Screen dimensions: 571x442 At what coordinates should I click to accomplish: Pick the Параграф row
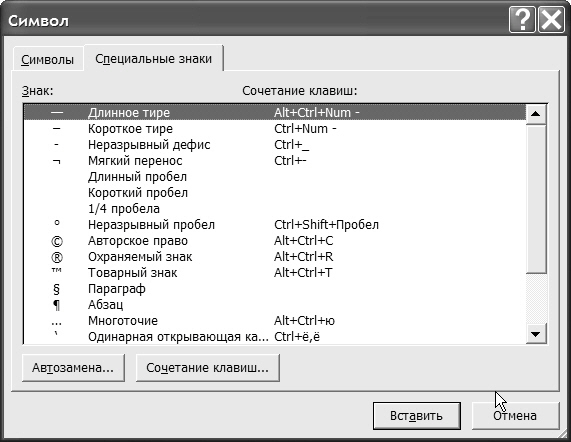[275, 289]
